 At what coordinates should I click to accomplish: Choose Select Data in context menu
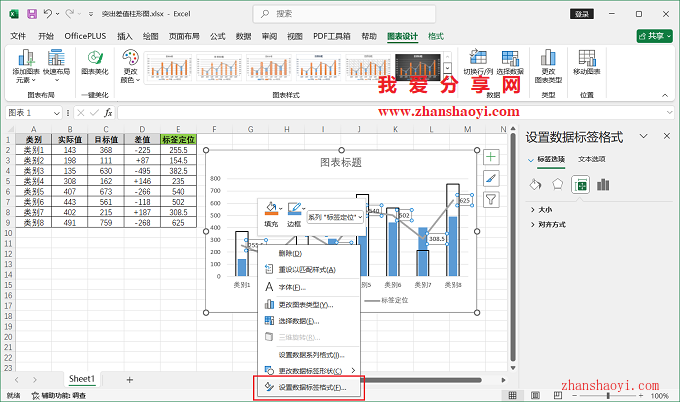click(310, 321)
